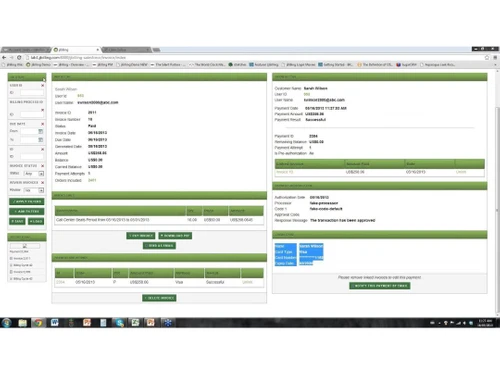
Task: Bookmark this page with the star icon
Action: click(x=487, y=58)
